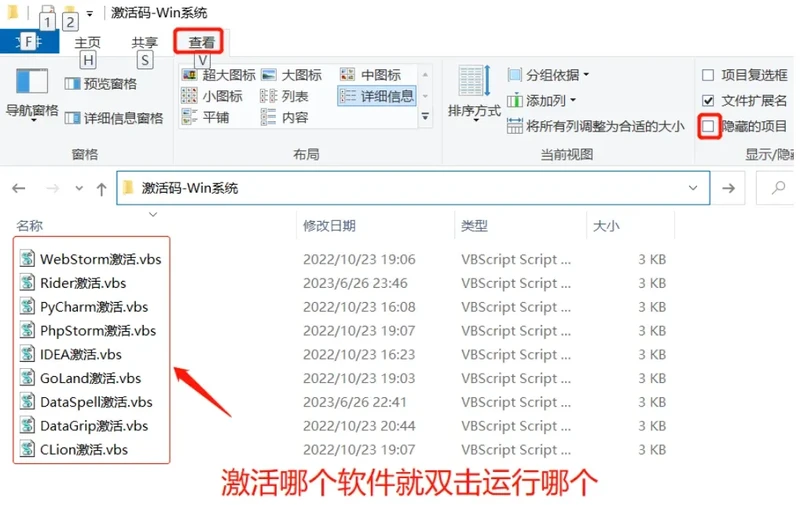Switch to the Share tab (共享)
Image resolution: width=800 pixels, height=505 pixels.
click(145, 42)
